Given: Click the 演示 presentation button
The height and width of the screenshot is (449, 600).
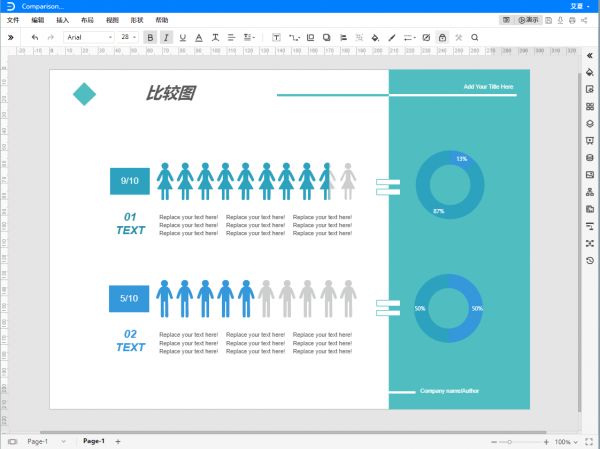Looking at the screenshot, I should (528, 20).
